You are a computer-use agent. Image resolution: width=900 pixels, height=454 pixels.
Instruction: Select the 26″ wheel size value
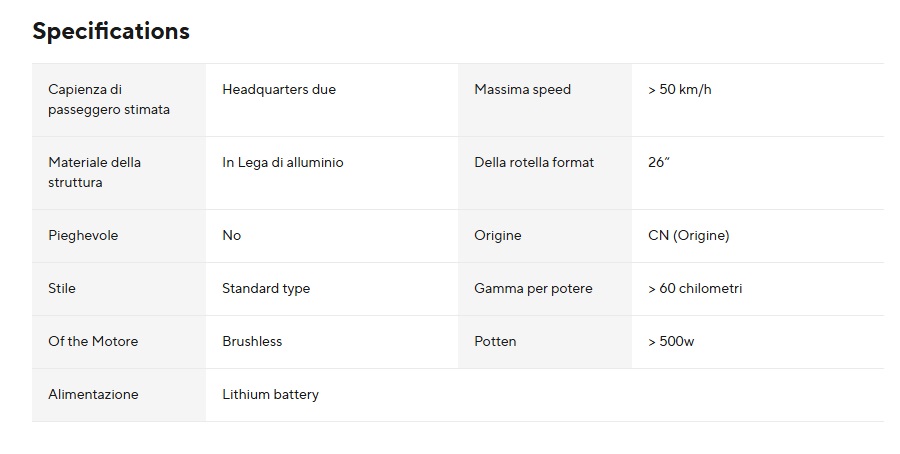click(658, 162)
